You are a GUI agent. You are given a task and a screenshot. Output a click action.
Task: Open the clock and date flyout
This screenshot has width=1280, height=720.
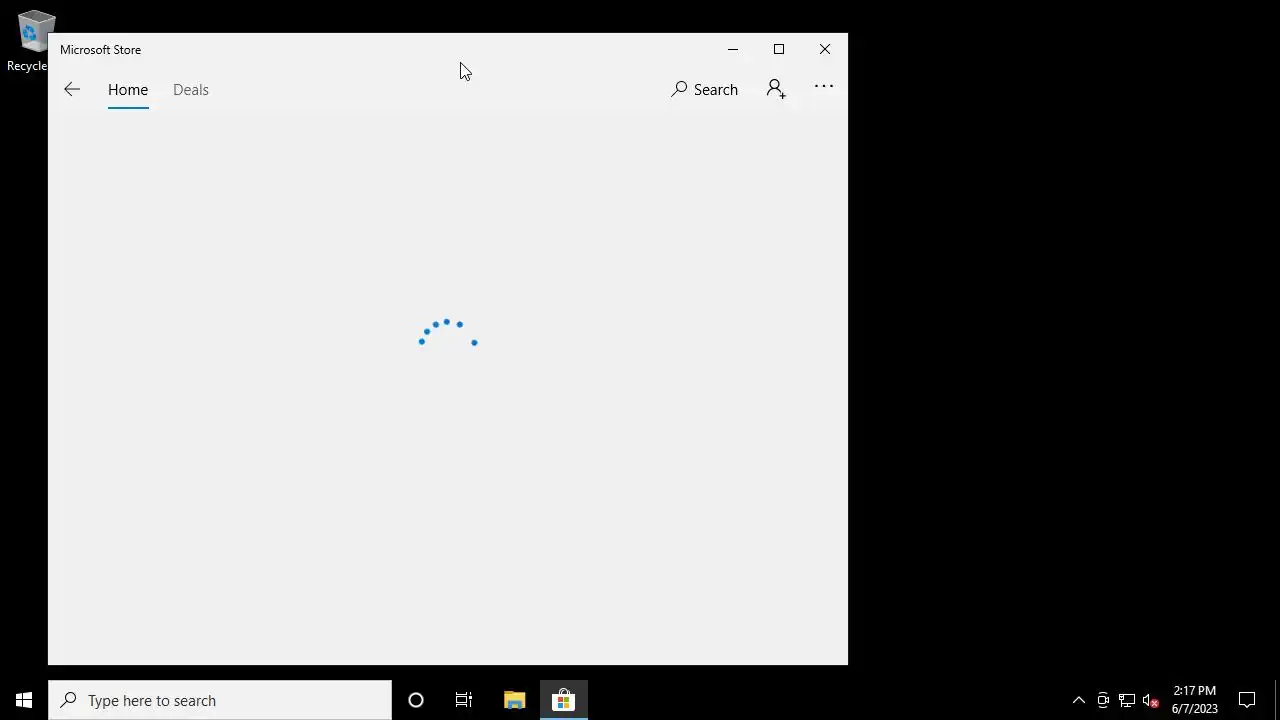(1195, 700)
